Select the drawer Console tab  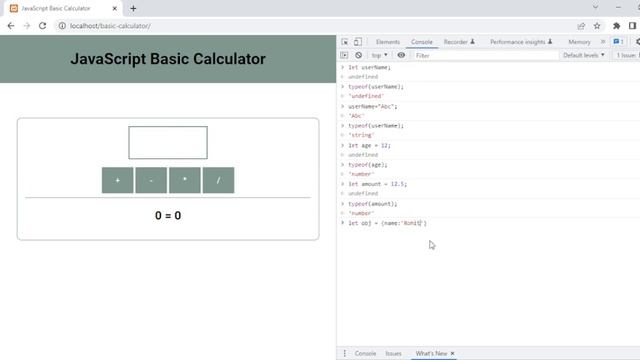(x=365, y=353)
